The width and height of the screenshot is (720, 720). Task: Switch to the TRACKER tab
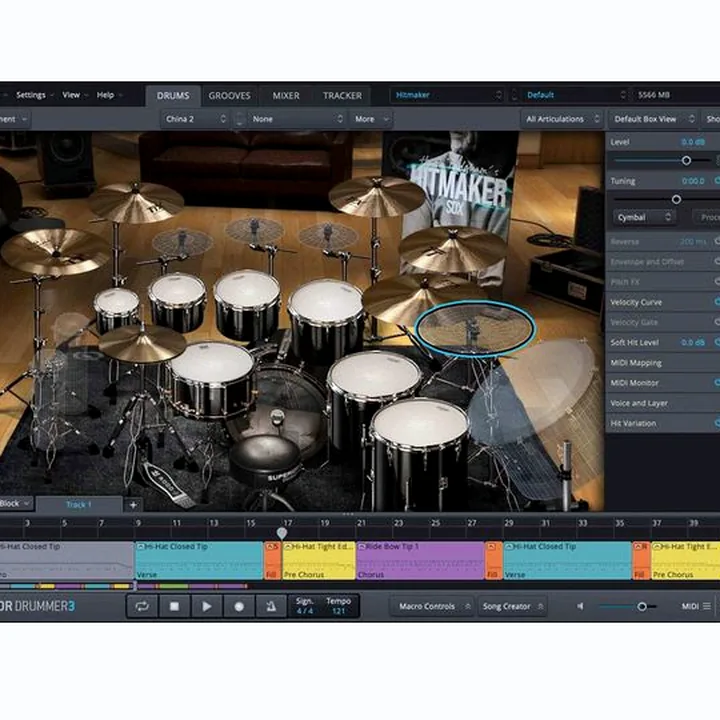(342, 96)
